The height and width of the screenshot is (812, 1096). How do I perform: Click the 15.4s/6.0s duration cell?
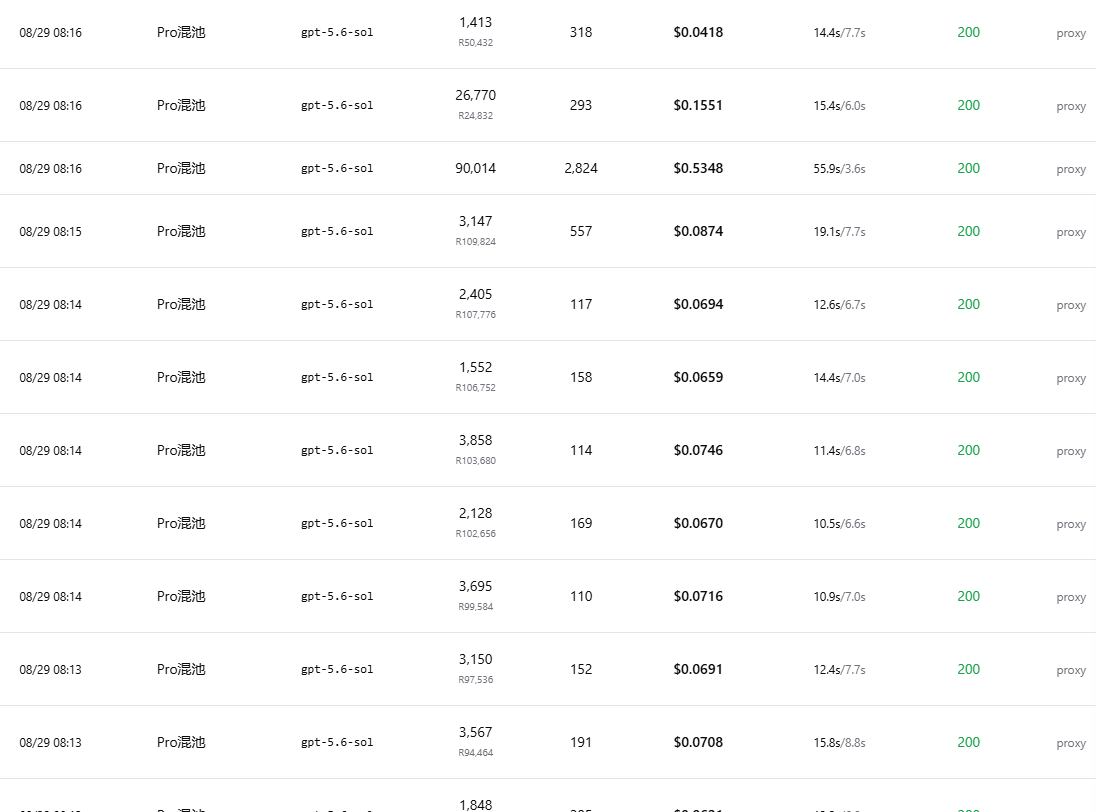point(839,106)
